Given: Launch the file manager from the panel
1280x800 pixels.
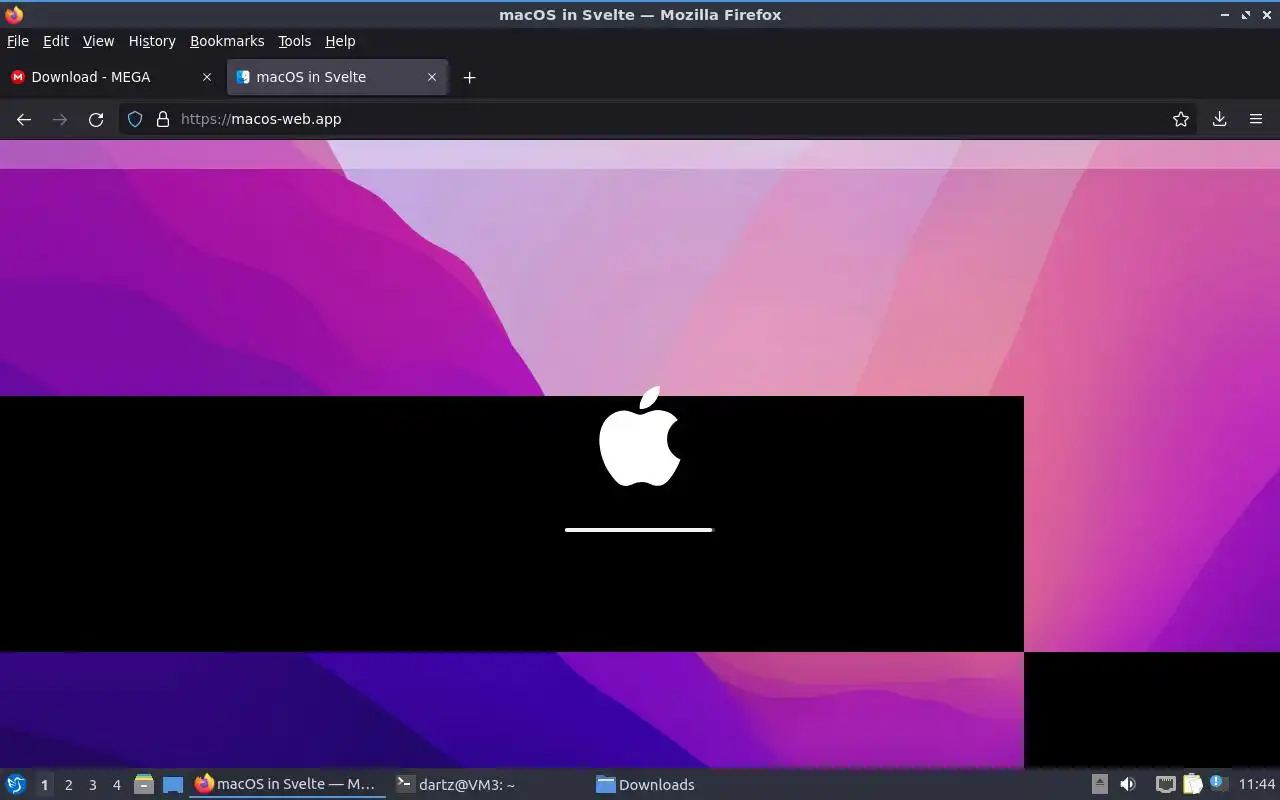Looking at the screenshot, I should (x=144, y=784).
